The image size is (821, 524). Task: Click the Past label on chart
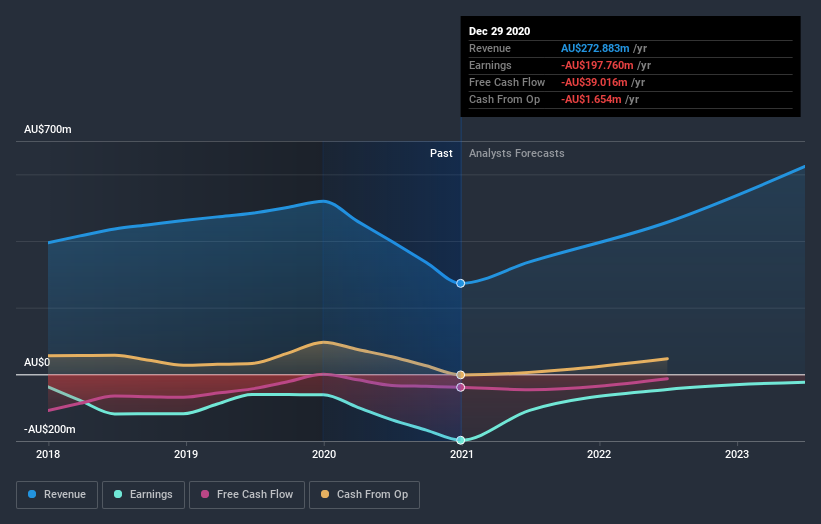pos(441,153)
